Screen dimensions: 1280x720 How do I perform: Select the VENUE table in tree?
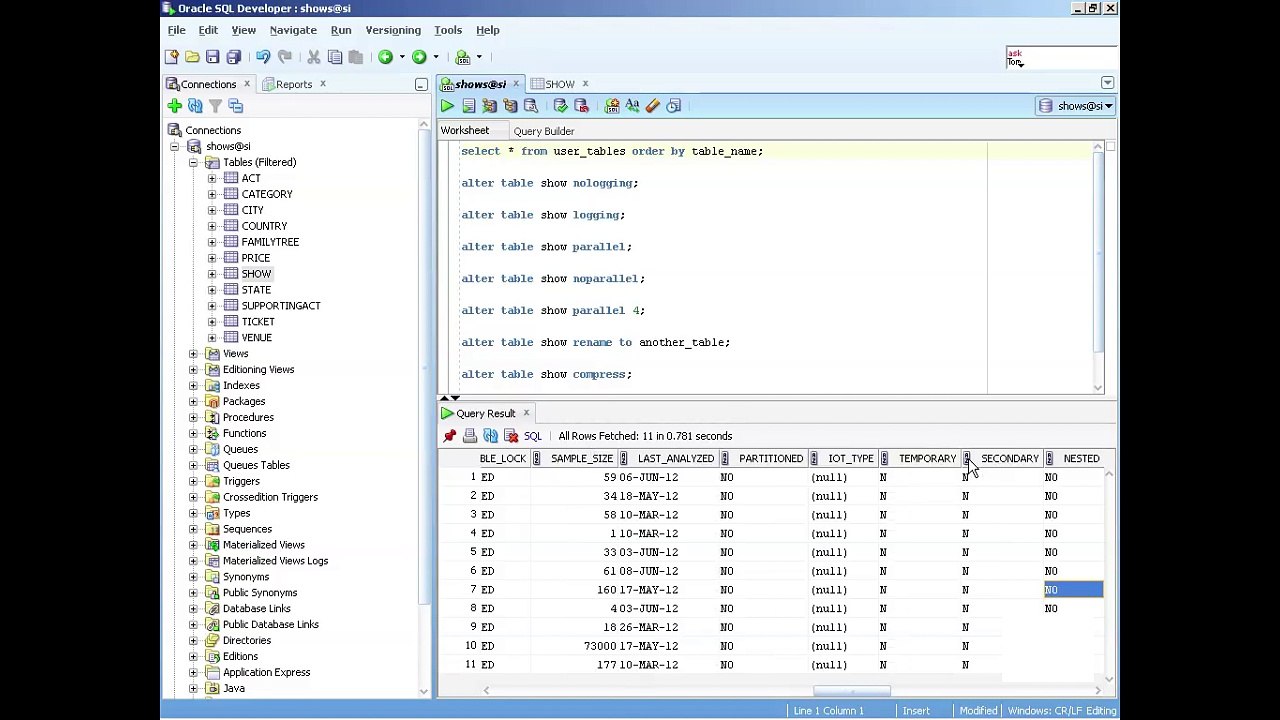[x=256, y=338]
